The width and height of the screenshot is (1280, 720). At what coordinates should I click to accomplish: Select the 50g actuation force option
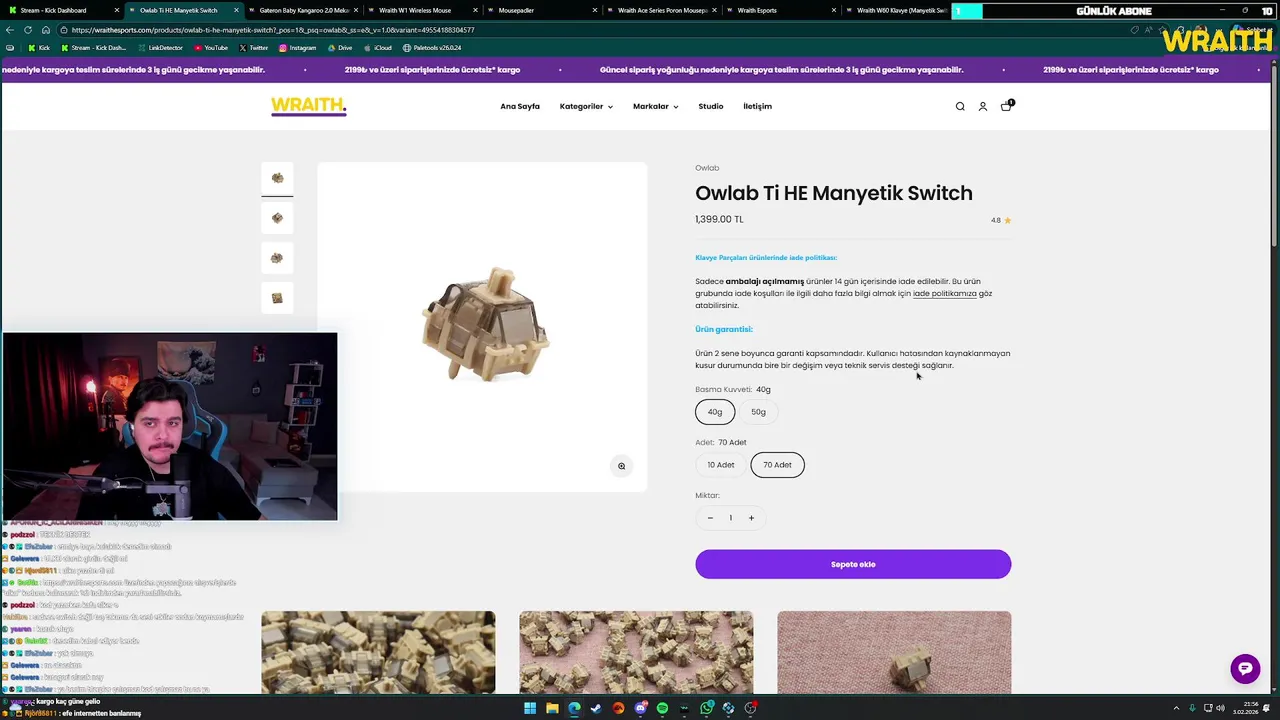(x=758, y=412)
